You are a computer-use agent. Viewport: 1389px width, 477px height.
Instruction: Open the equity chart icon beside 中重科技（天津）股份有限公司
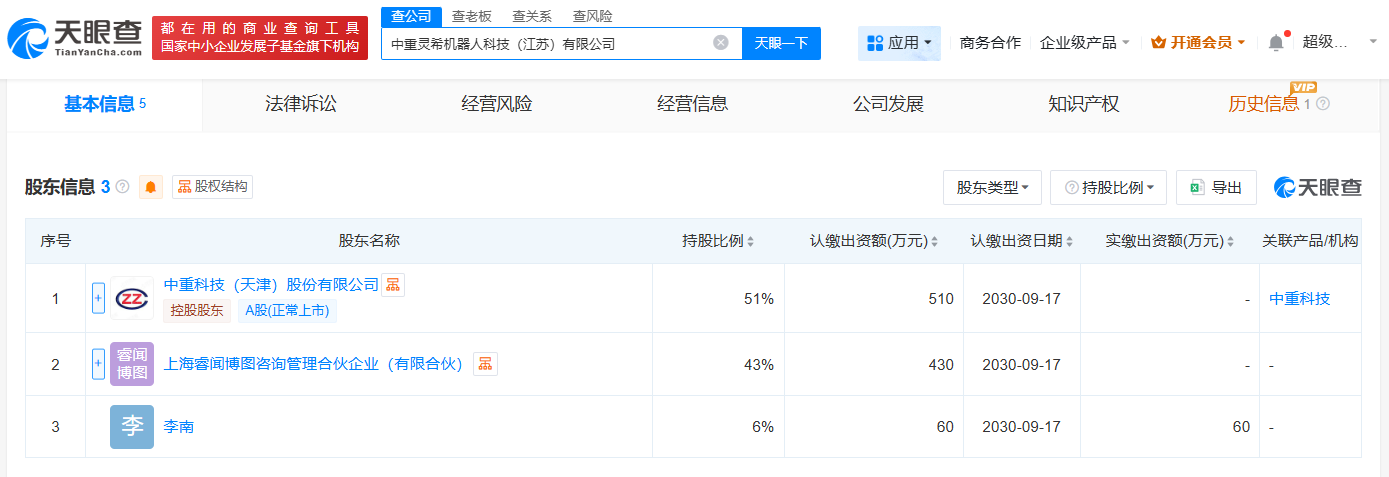coord(393,285)
